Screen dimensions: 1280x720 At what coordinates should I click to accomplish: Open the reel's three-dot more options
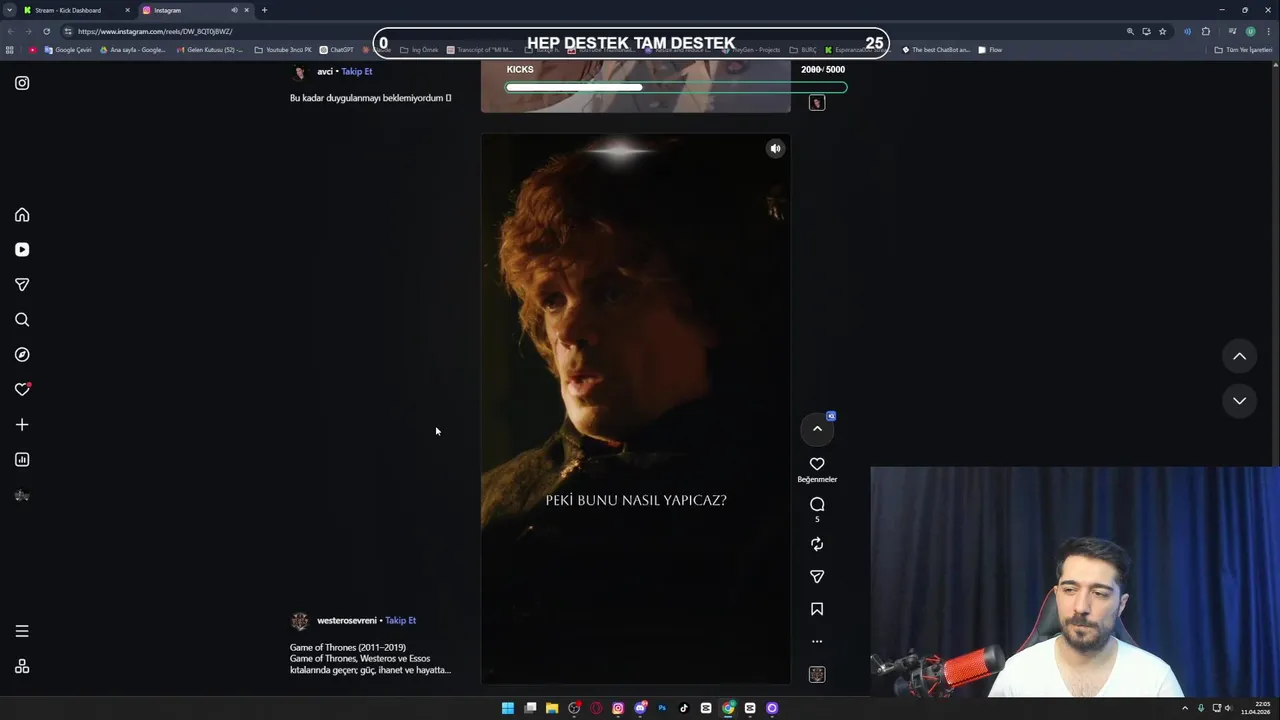pos(817,641)
